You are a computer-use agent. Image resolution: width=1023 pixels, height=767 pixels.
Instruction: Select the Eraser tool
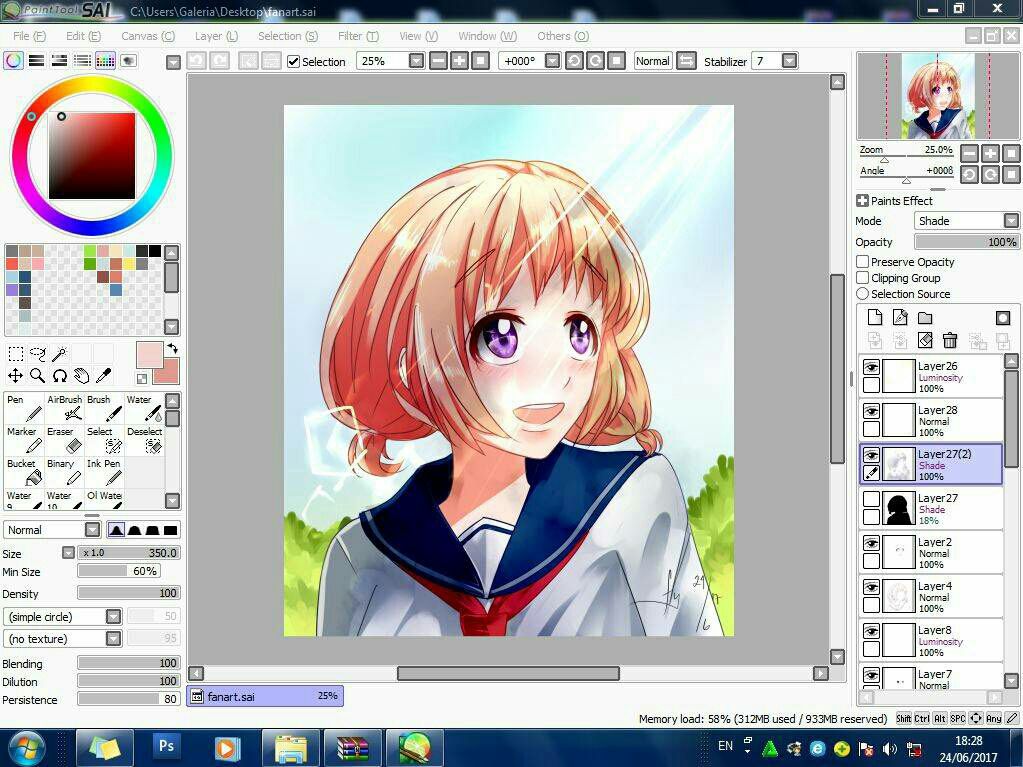(x=65, y=440)
